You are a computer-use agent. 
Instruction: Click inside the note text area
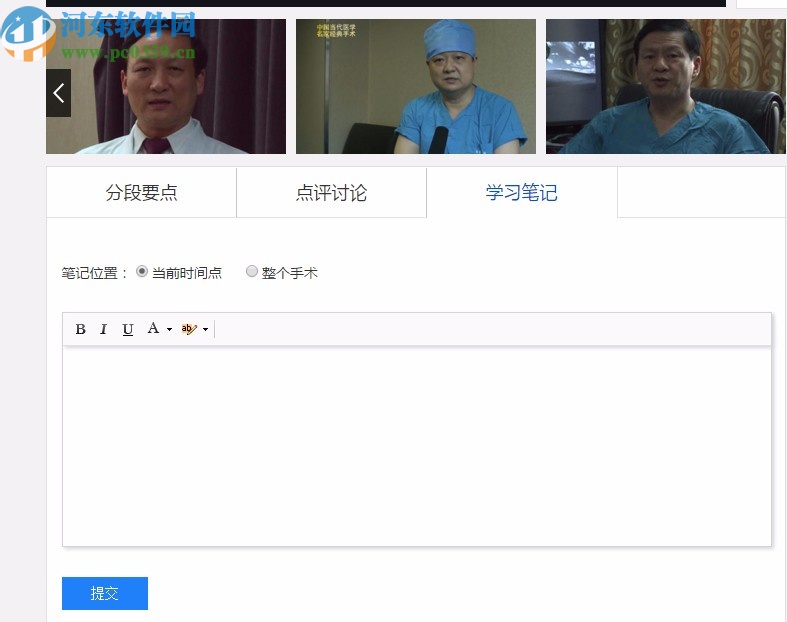coord(417,446)
